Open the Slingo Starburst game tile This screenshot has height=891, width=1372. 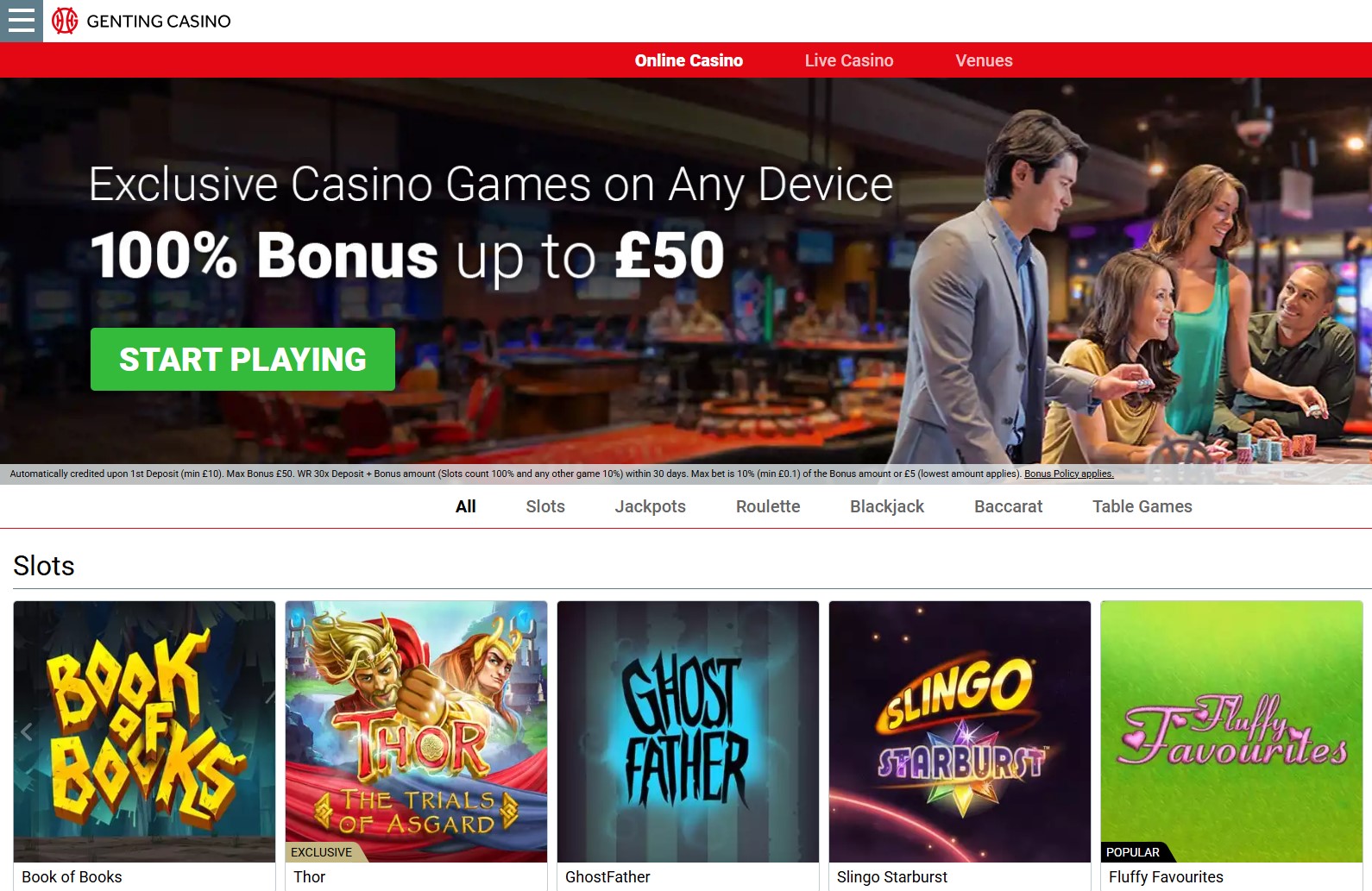[x=960, y=731]
